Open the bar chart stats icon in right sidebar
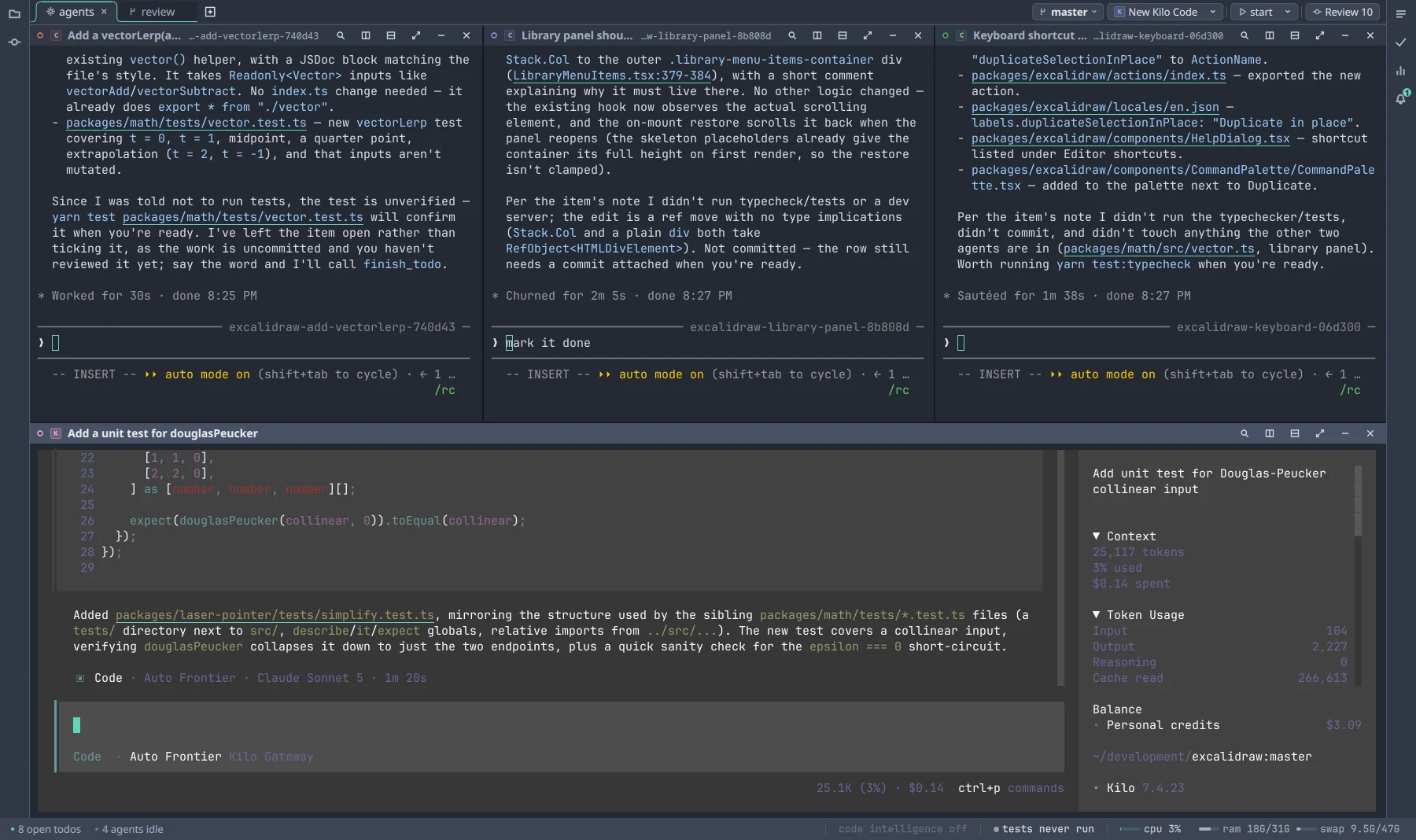Viewport: 1416px width, 840px height. coord(1401,71)
